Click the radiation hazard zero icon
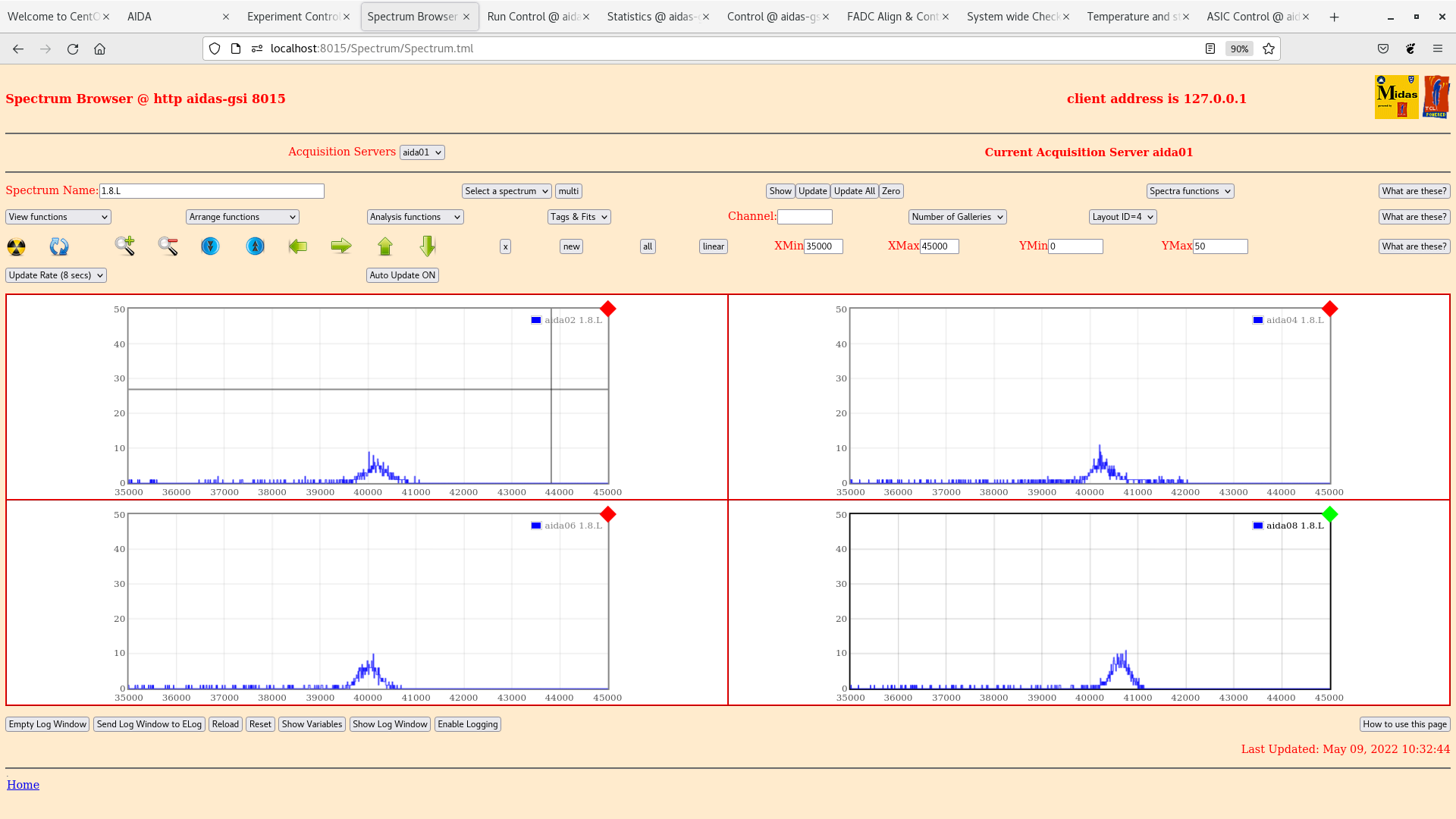 pos(16,246)
